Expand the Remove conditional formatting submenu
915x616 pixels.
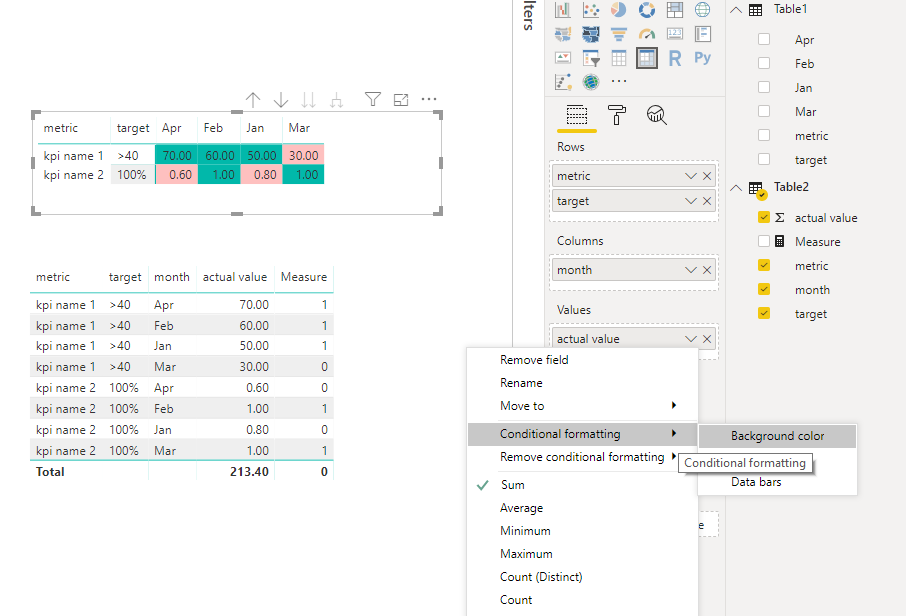pyautogui.click(x=582, y=457)
